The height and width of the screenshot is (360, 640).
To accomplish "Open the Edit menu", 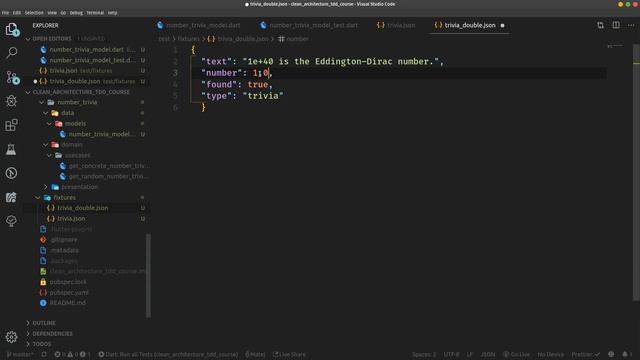I will pos(17,13).
